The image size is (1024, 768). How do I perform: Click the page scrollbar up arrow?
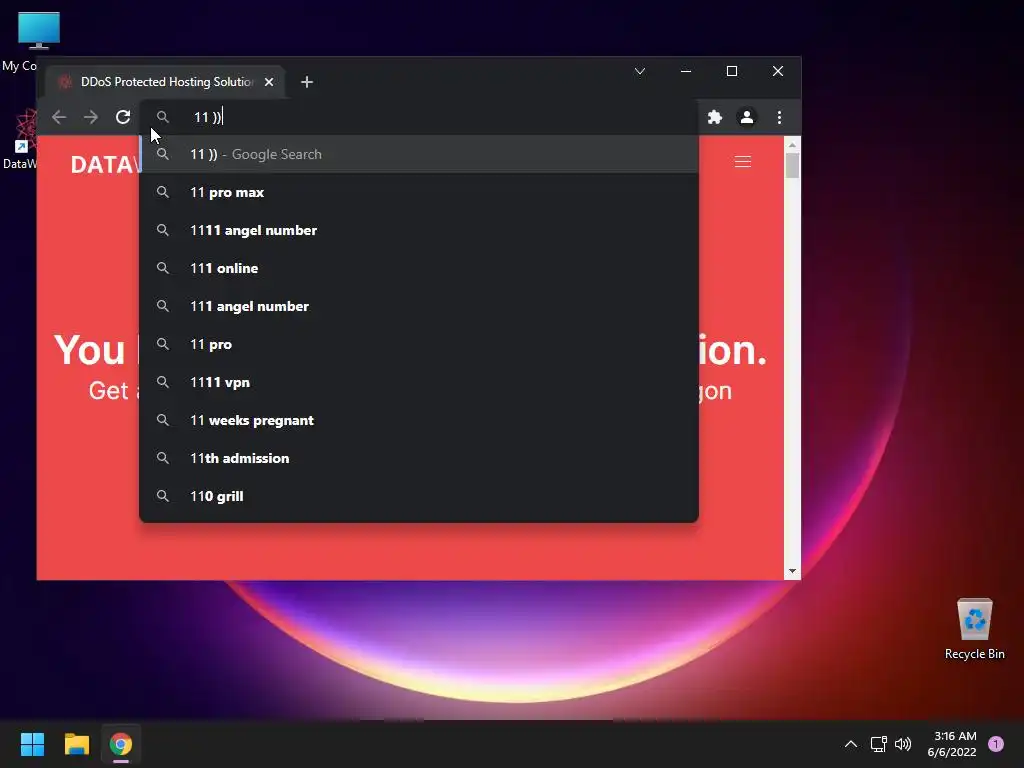(792, 145)
